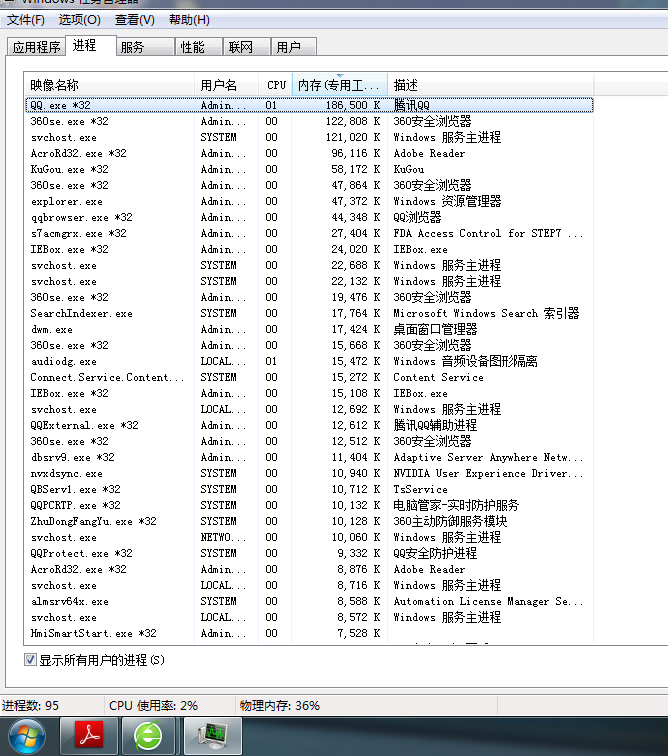Select 360se.exe using 19,476 K

click(309, 297)
